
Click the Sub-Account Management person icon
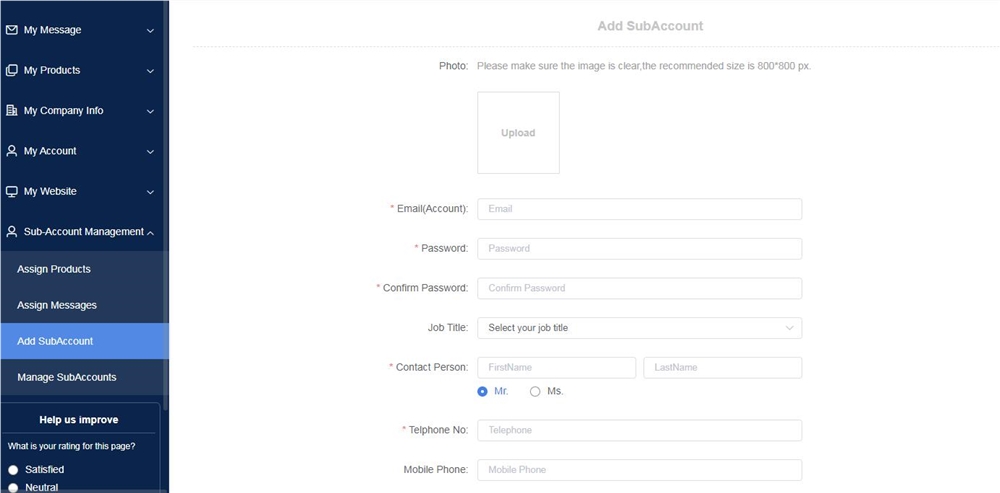[11, 232]
